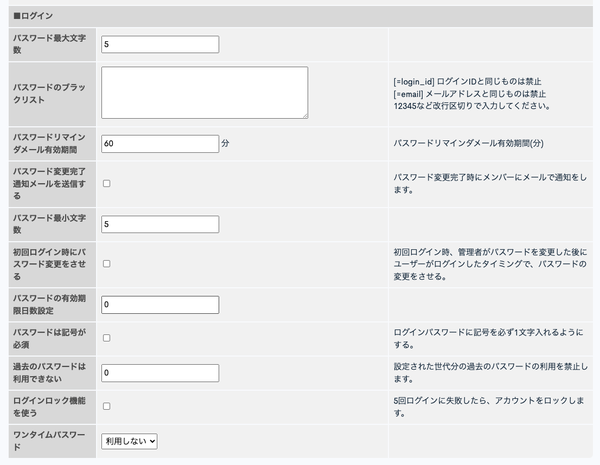Click the 初回ログイン時、管理者が description text
Screen dimensions: 600x465
point(490,264)
